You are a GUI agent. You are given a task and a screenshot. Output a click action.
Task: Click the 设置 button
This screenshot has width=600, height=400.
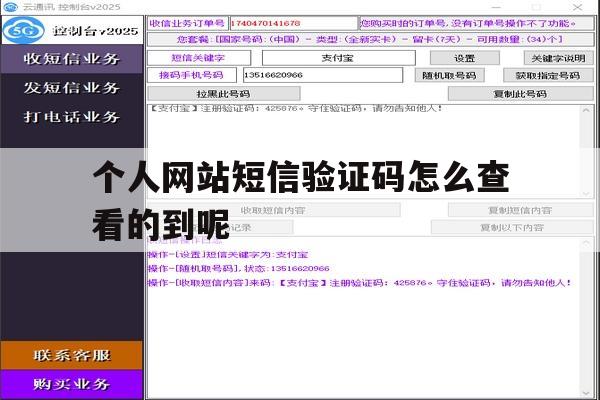[465, 58]
